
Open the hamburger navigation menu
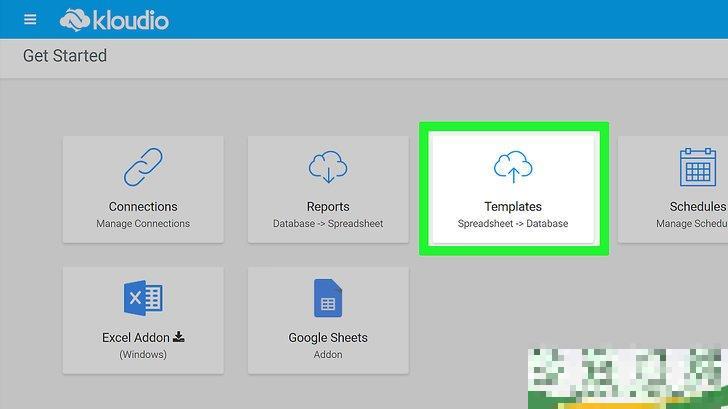[x=30, y=20]
